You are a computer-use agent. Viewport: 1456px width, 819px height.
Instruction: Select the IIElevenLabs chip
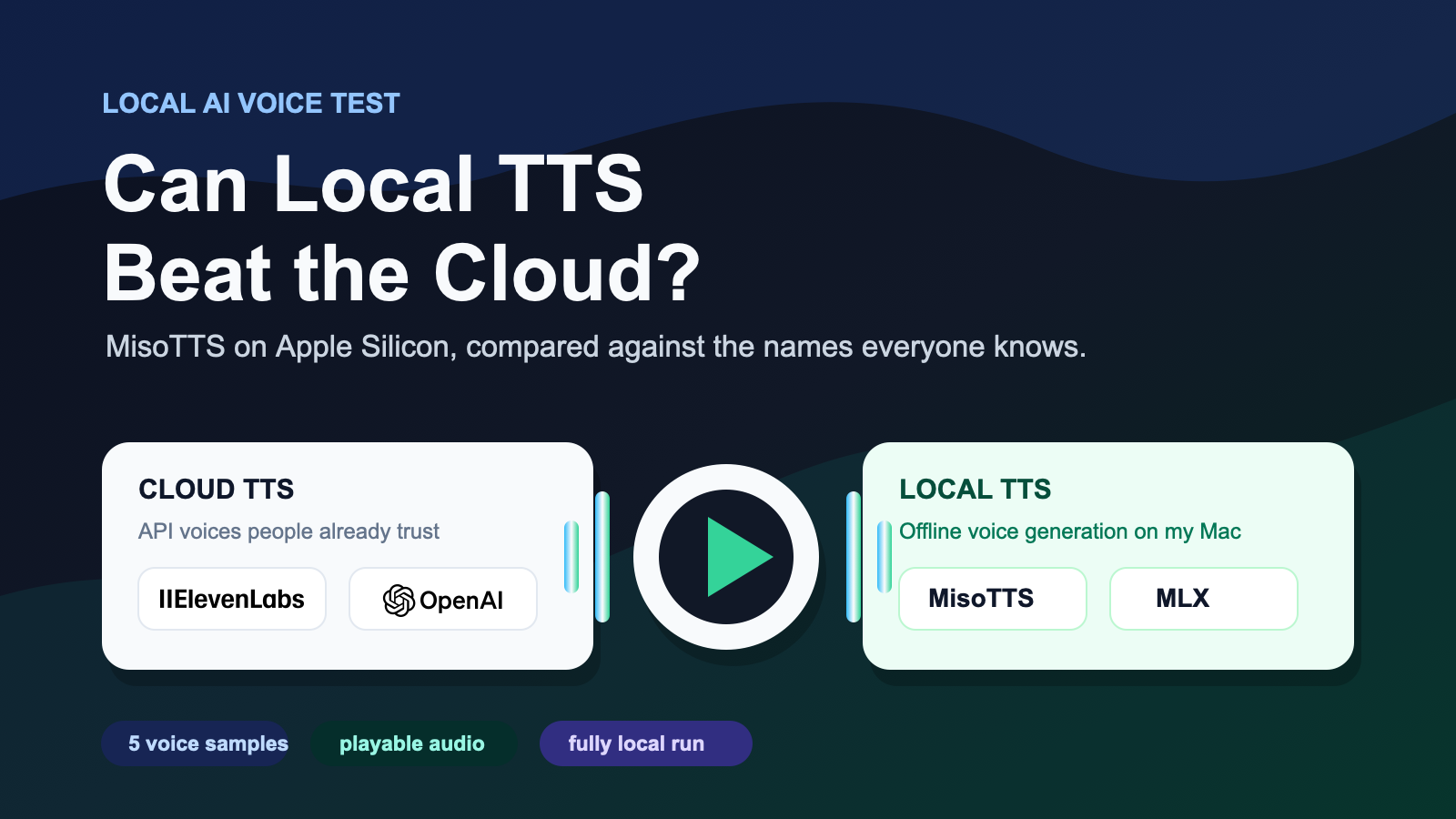(232, 599)
